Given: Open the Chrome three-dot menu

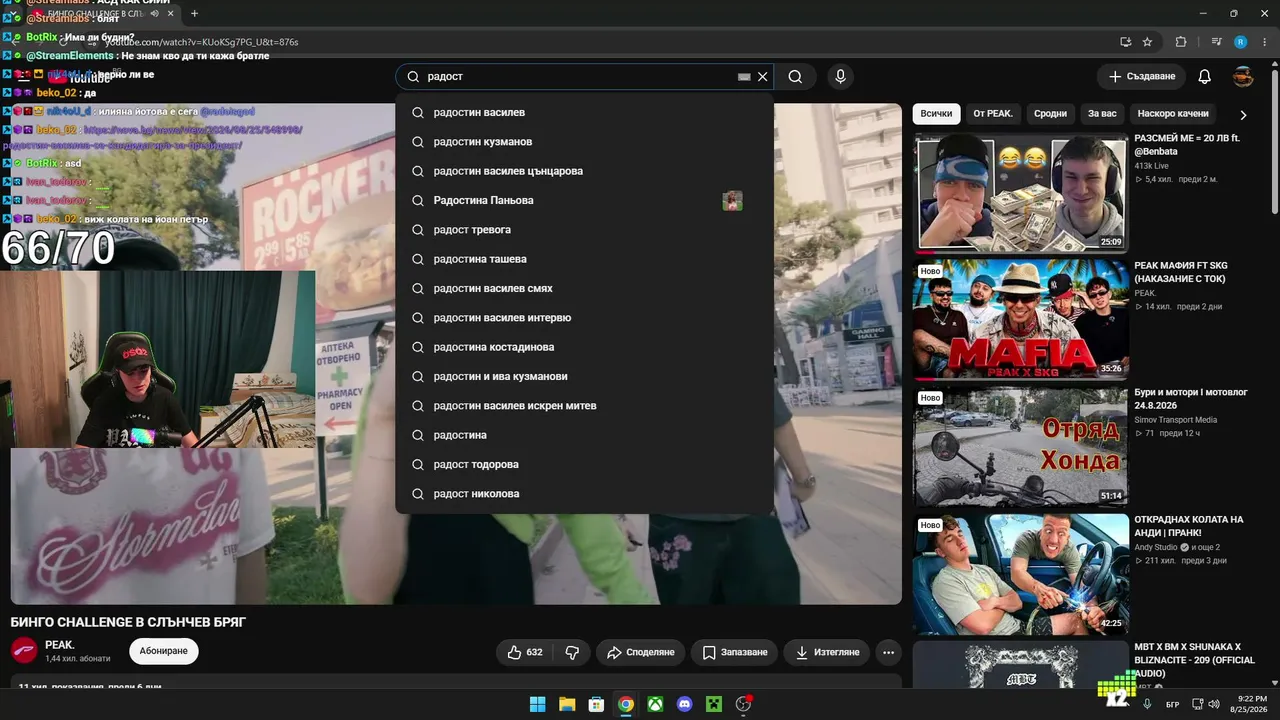Looking at the screenshot, I should (1264, 42).
